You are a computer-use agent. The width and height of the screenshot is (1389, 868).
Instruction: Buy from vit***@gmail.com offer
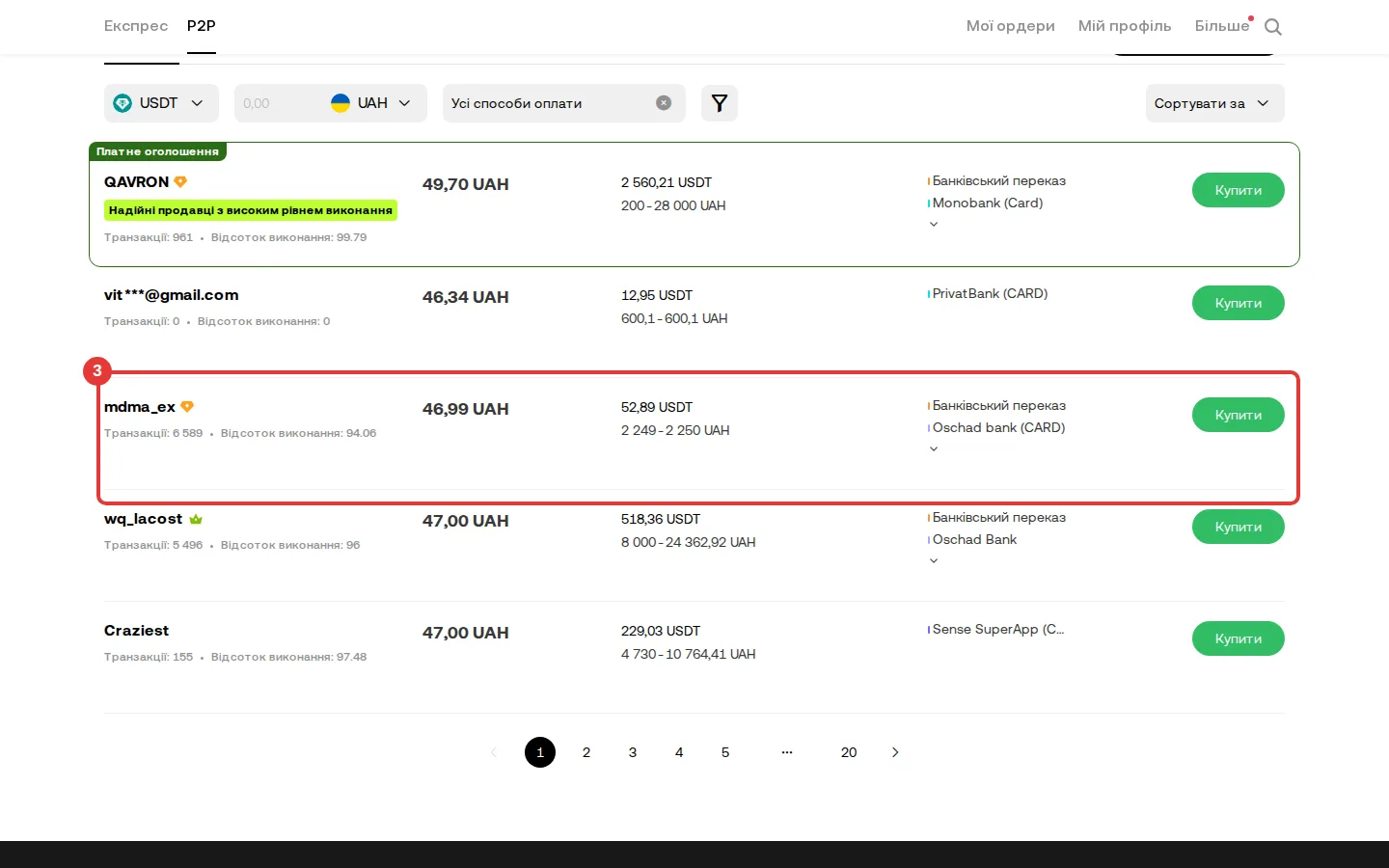[x=1239, y=303]
